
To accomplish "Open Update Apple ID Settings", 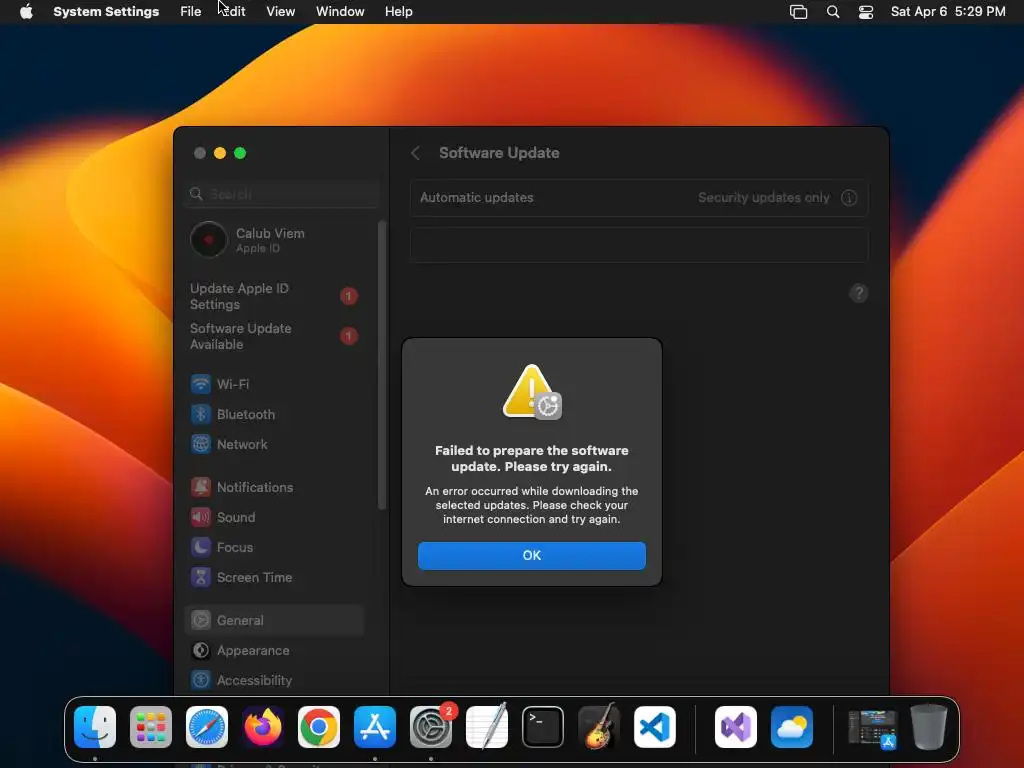I will pos(274,296).
